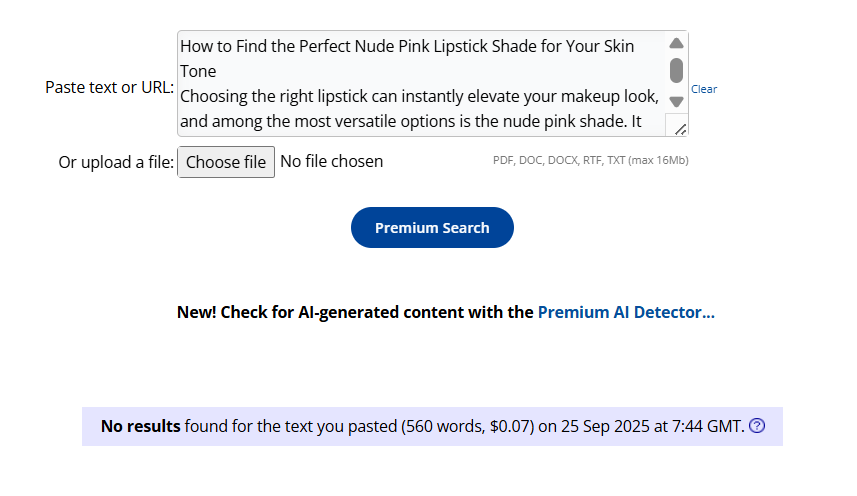Click the textarea resize handle corner
857x496 pixels.
678,126
